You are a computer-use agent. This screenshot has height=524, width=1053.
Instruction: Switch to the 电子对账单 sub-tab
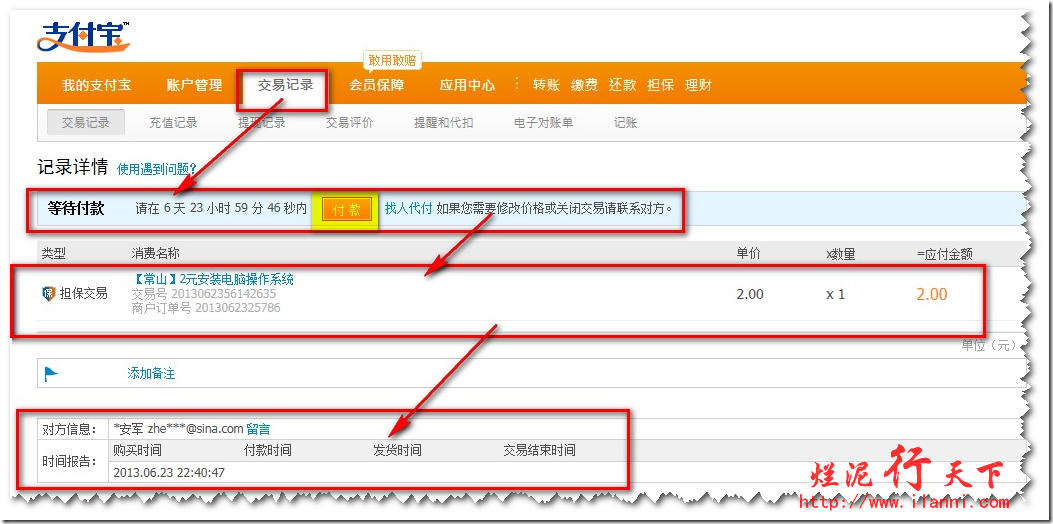543,123
